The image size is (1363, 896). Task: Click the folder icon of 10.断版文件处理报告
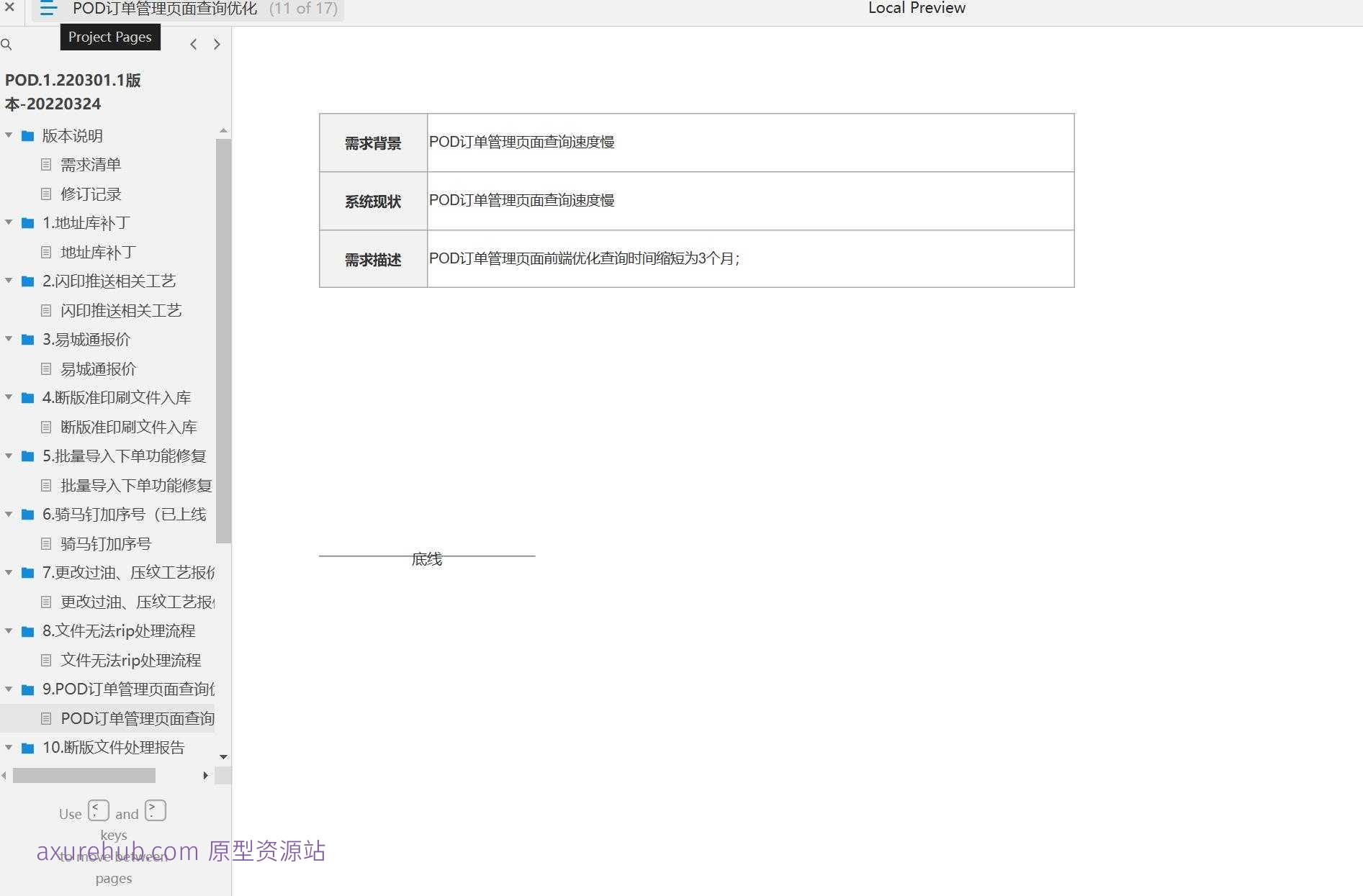tap(26, 748)
